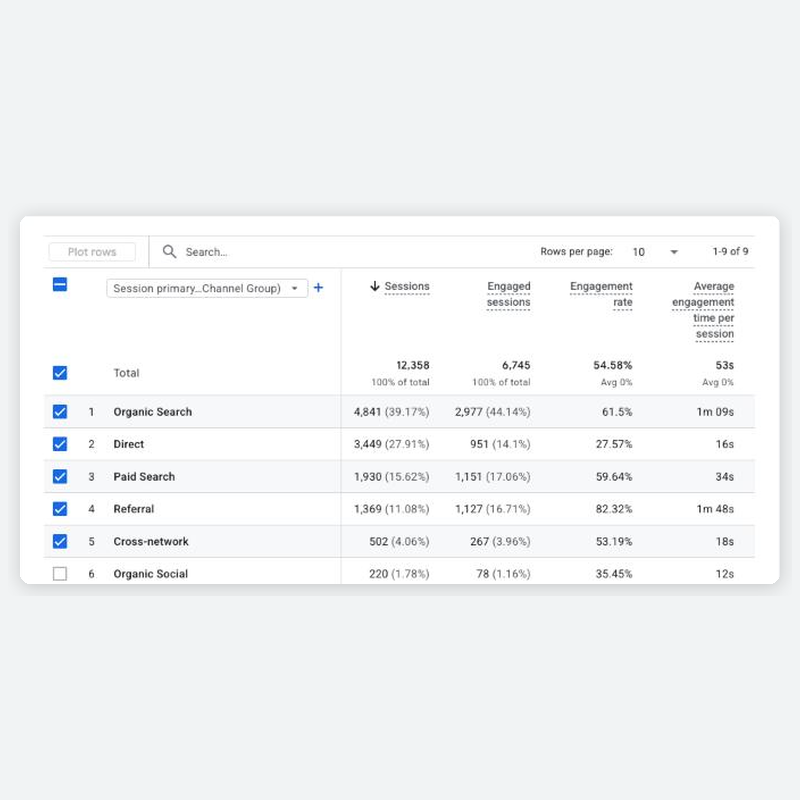
Task: Select the Organic Search channel name
Action: (153, 412)
